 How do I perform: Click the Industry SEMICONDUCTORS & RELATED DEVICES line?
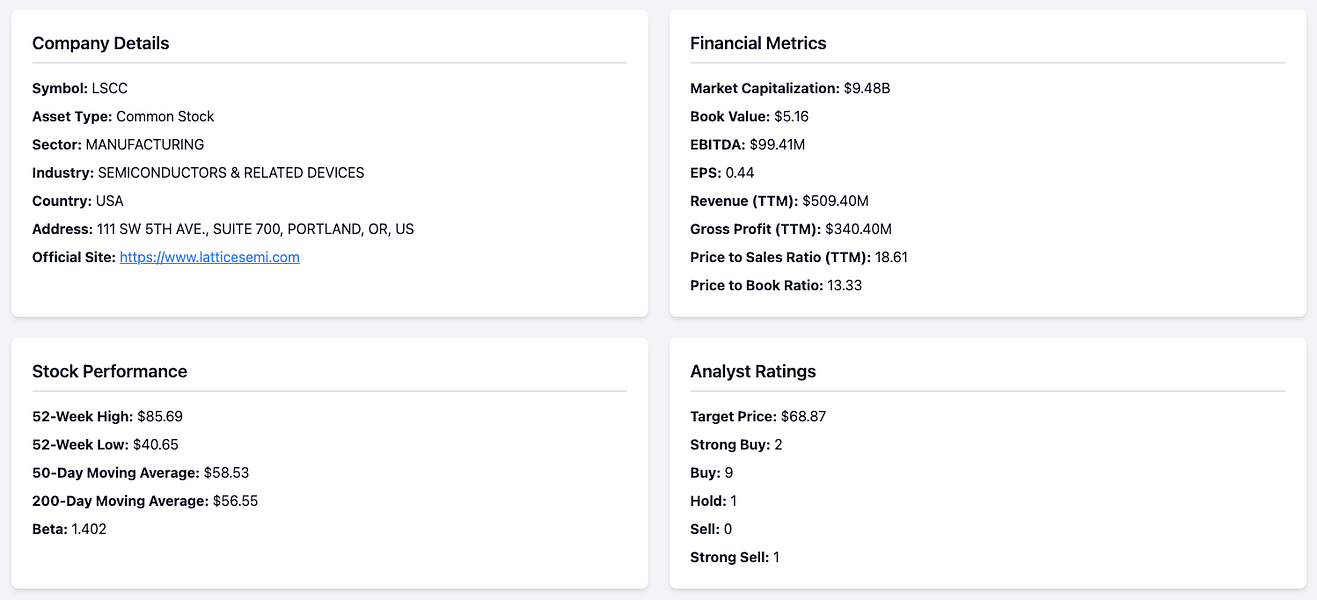[198, 172]
